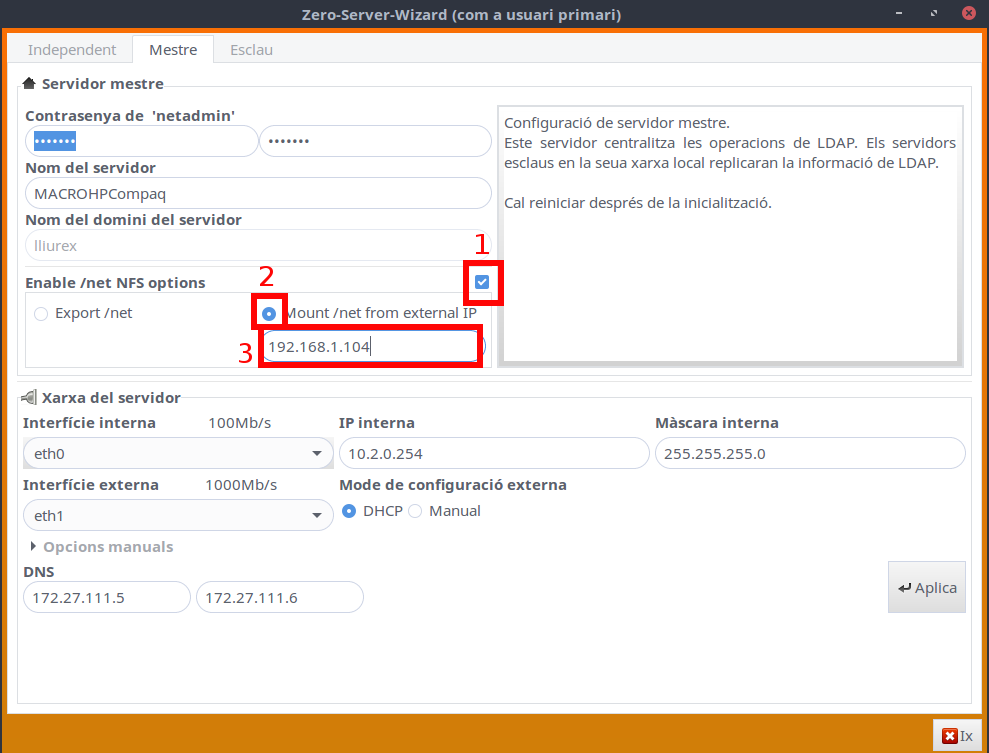Open the Esclau tab
Image resolution: width=989 pixels, height=753 pixels.
tap(251, 50)
